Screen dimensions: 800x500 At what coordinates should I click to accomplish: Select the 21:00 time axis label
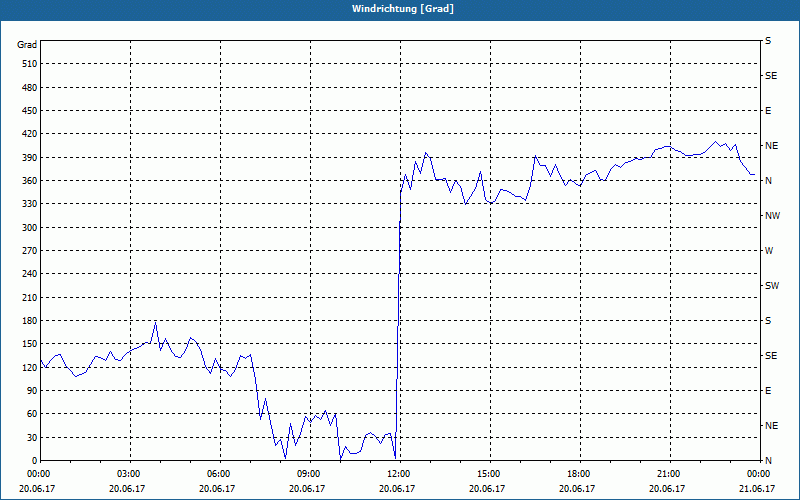coord(667,474)
